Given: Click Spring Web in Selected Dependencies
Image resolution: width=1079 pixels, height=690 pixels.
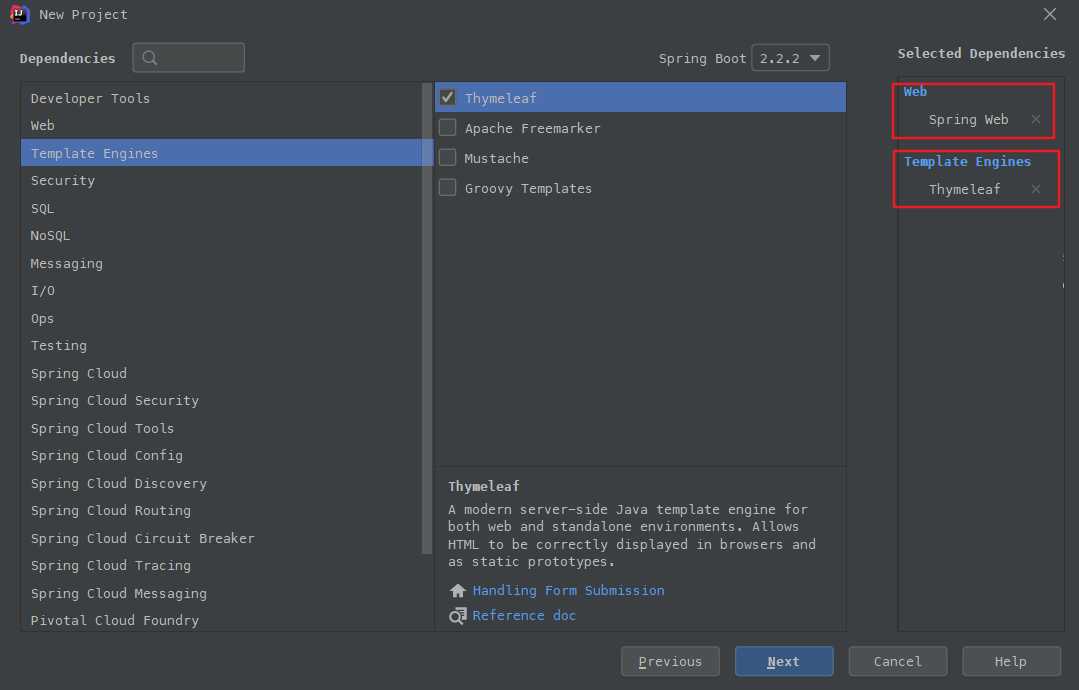Looking at the screenshot, I should (x=968, y=120).
